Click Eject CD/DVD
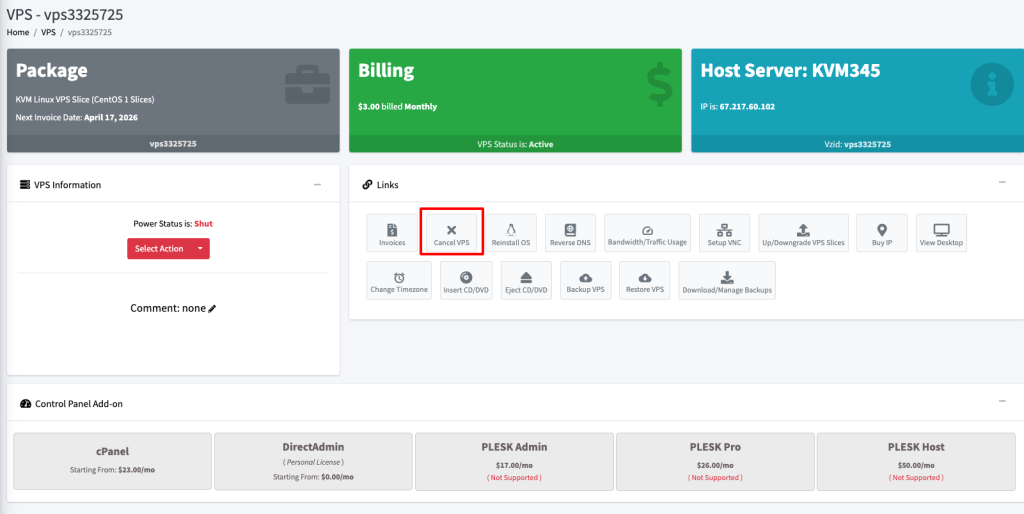This screenshot has height=514, width=1024. click(526, 280)
